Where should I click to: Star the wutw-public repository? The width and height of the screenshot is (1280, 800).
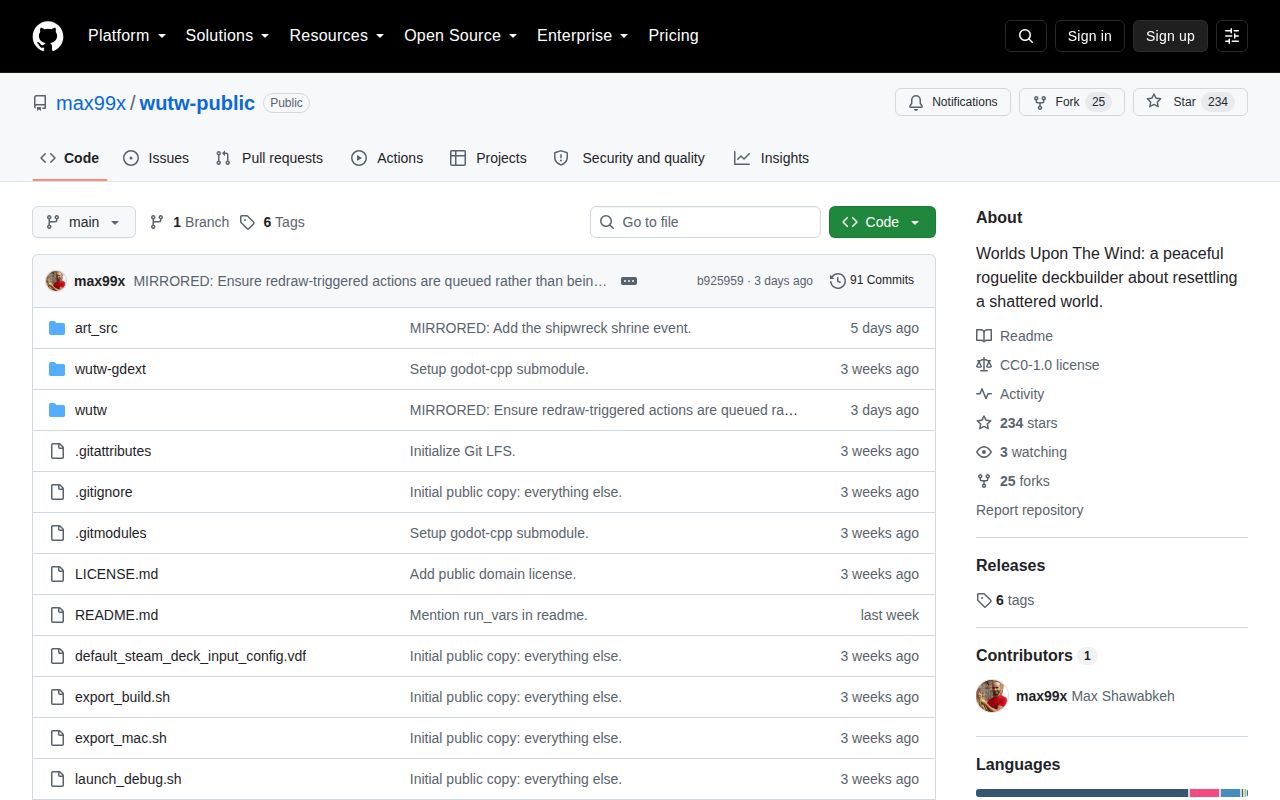[x=1190, y=102]
